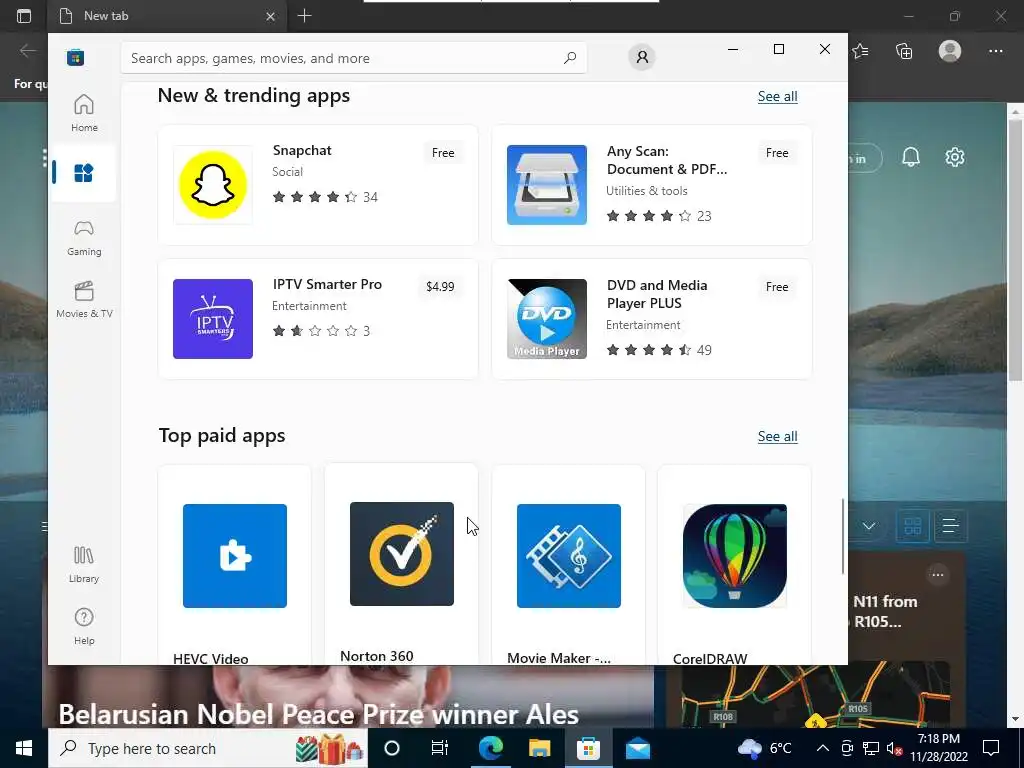Click the Free button for Snapchat
1024x768 pixels.
[443, 153]
